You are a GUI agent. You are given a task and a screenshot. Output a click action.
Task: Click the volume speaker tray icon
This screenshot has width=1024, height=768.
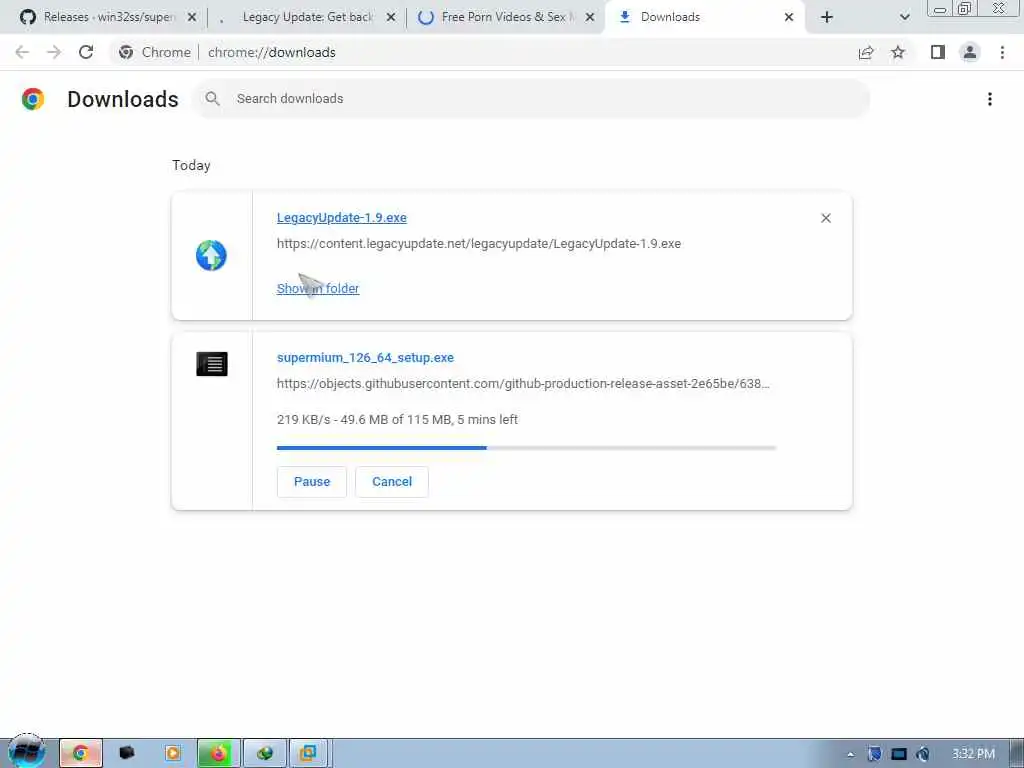tap(923, 754)
